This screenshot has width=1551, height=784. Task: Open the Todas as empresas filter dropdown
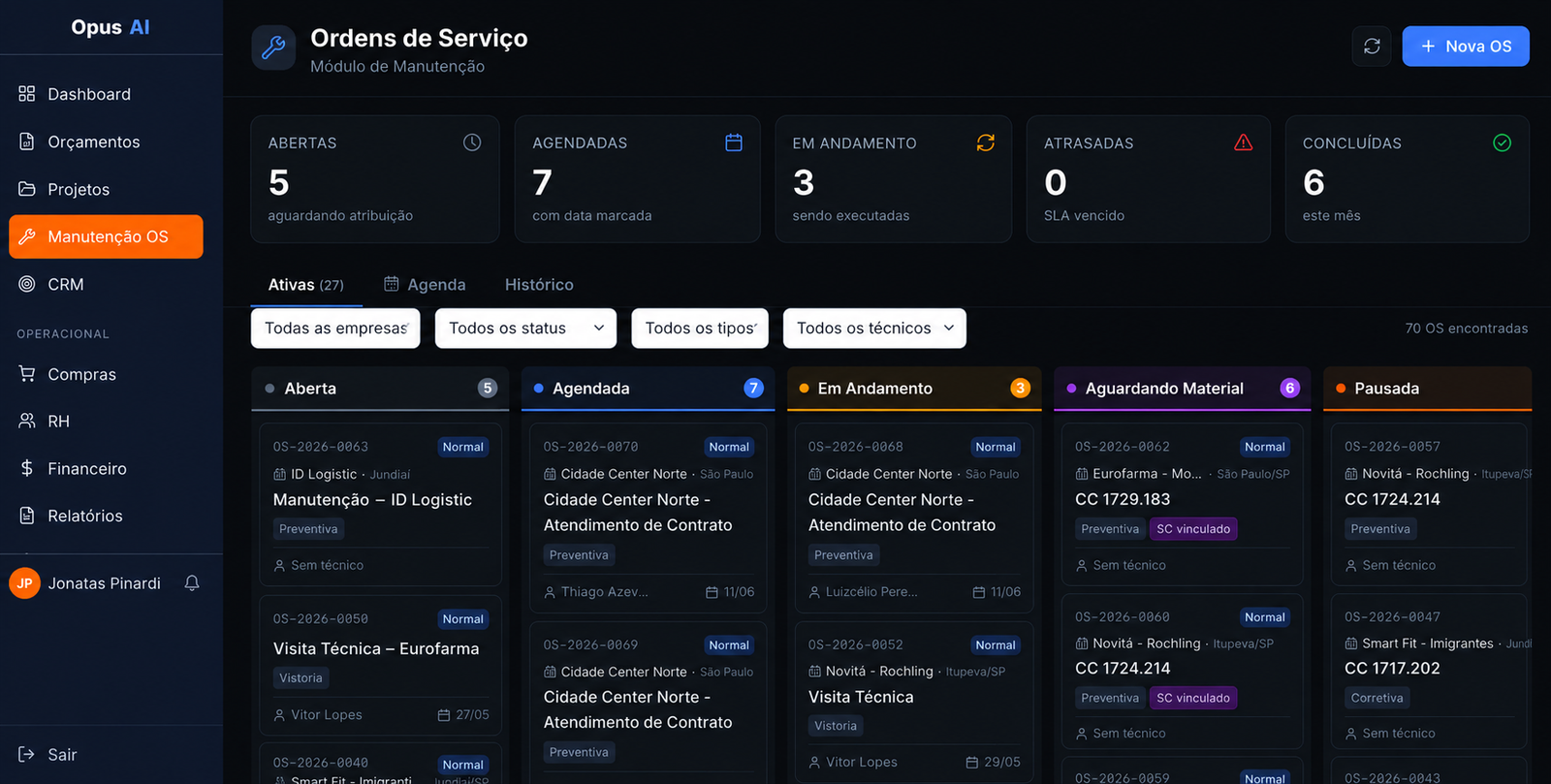point(335,329)
